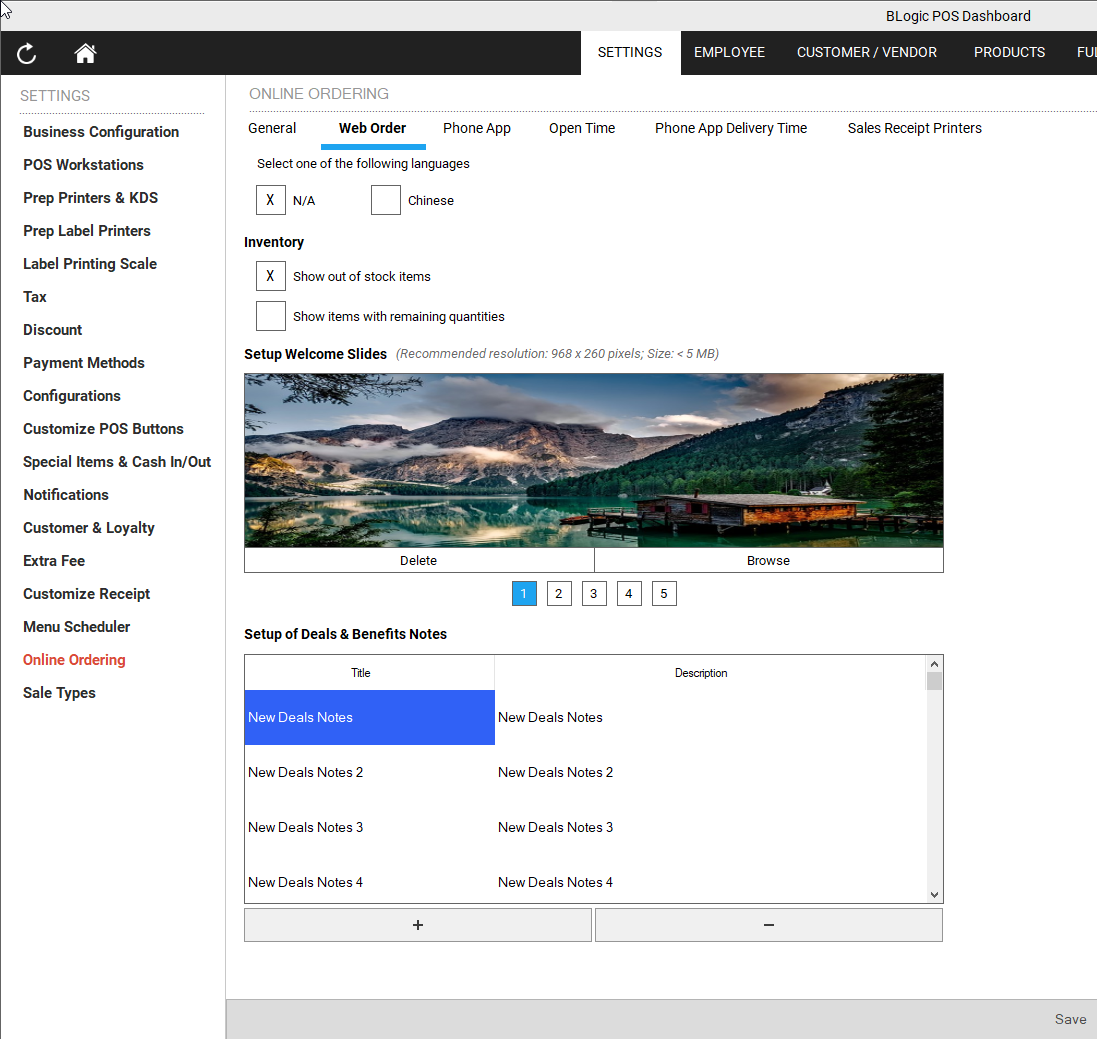Open the PRODUCTS menu
This screenshot has height=1039, width=1097.
(x=1008, y=52)
